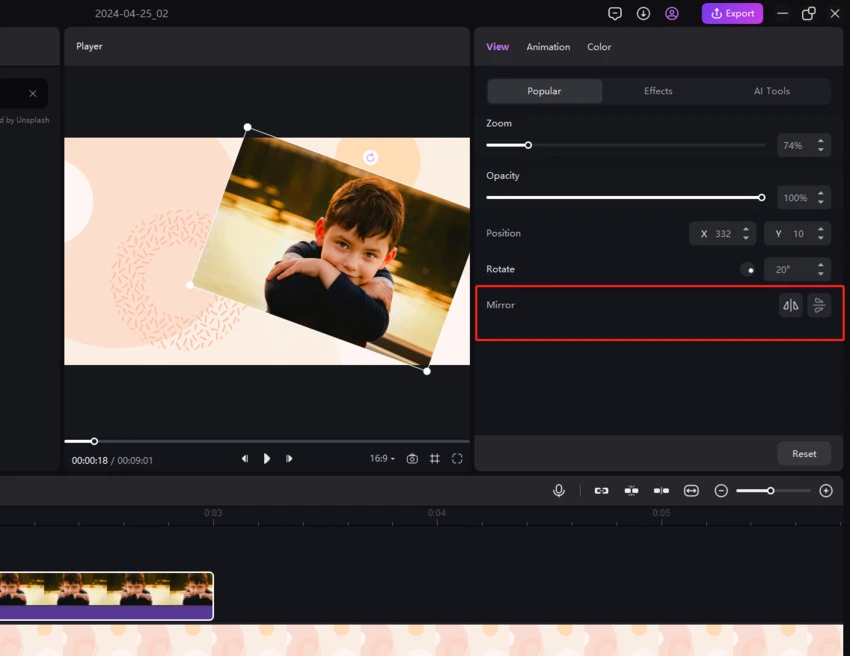Select the Effects tab
The width and height of the screenshot is (850, 656).
point(658,91)
